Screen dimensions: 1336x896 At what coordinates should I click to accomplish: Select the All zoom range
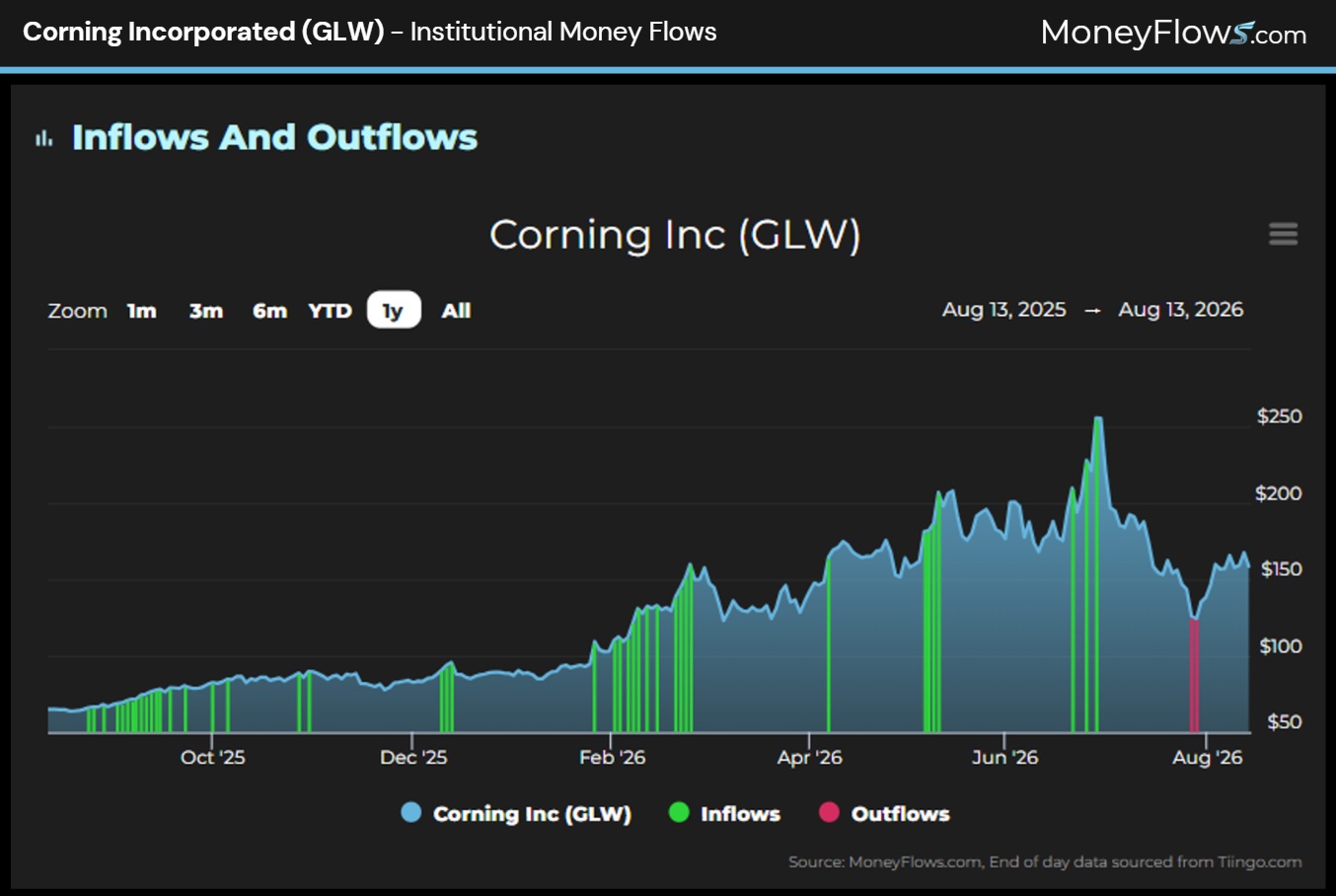coord(456,311)
